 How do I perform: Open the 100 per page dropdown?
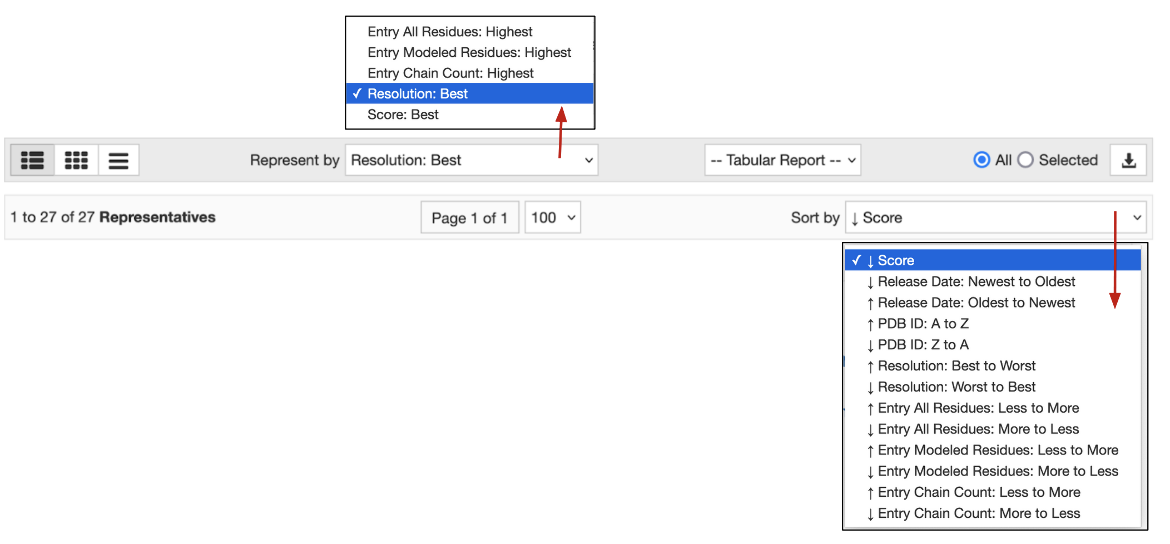point(552,218)
